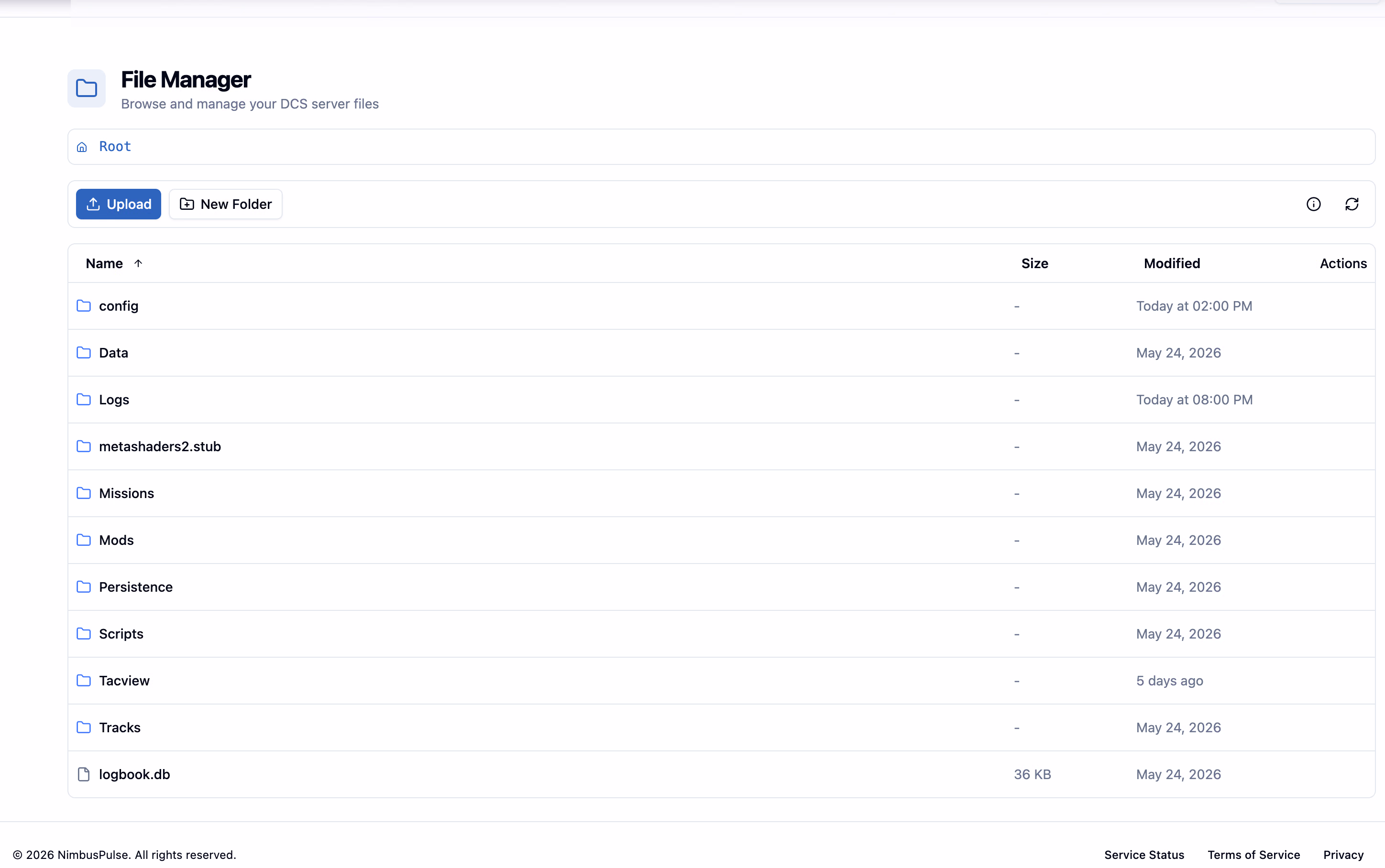The height and width of the screenshot is (868, 1385).
Task: Click the Mods folder icon
Action: [x=84, y=540]
